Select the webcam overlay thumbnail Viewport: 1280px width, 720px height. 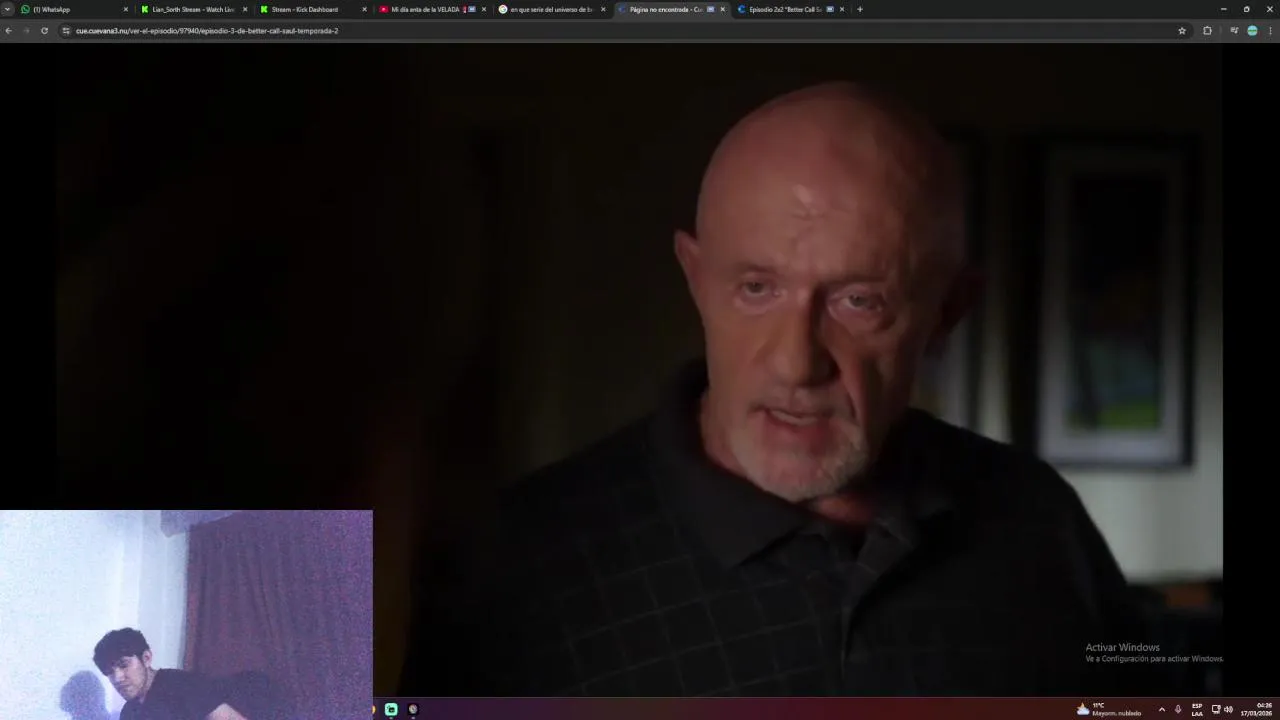click(x=186, y=614)
